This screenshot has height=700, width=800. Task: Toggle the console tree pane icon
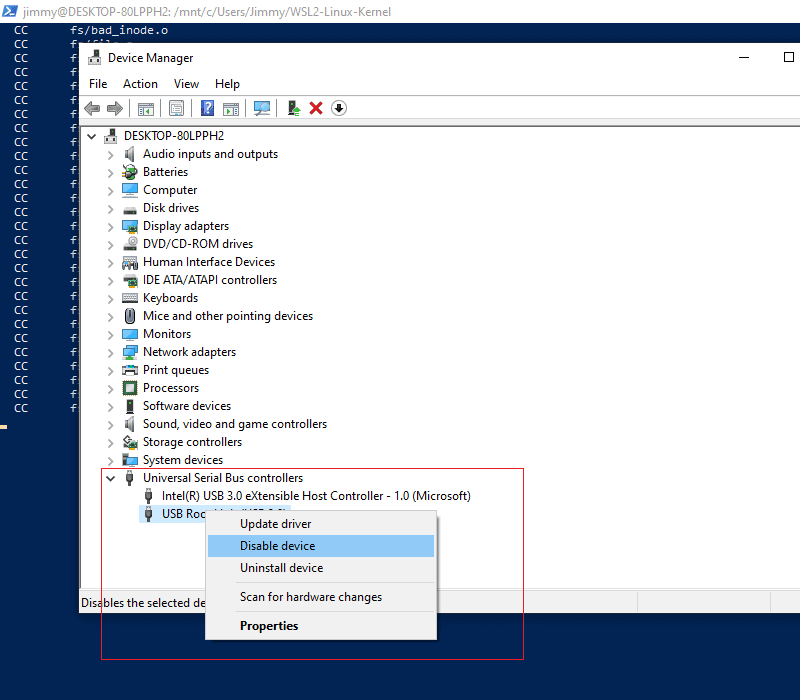(145, 109)
